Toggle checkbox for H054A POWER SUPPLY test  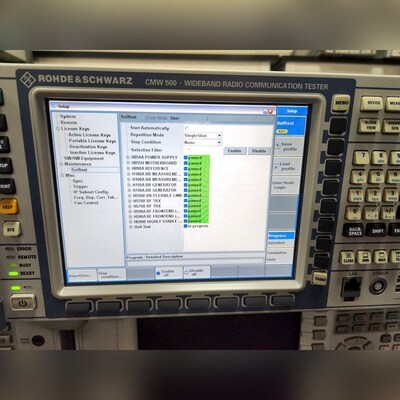coord(186,157)
